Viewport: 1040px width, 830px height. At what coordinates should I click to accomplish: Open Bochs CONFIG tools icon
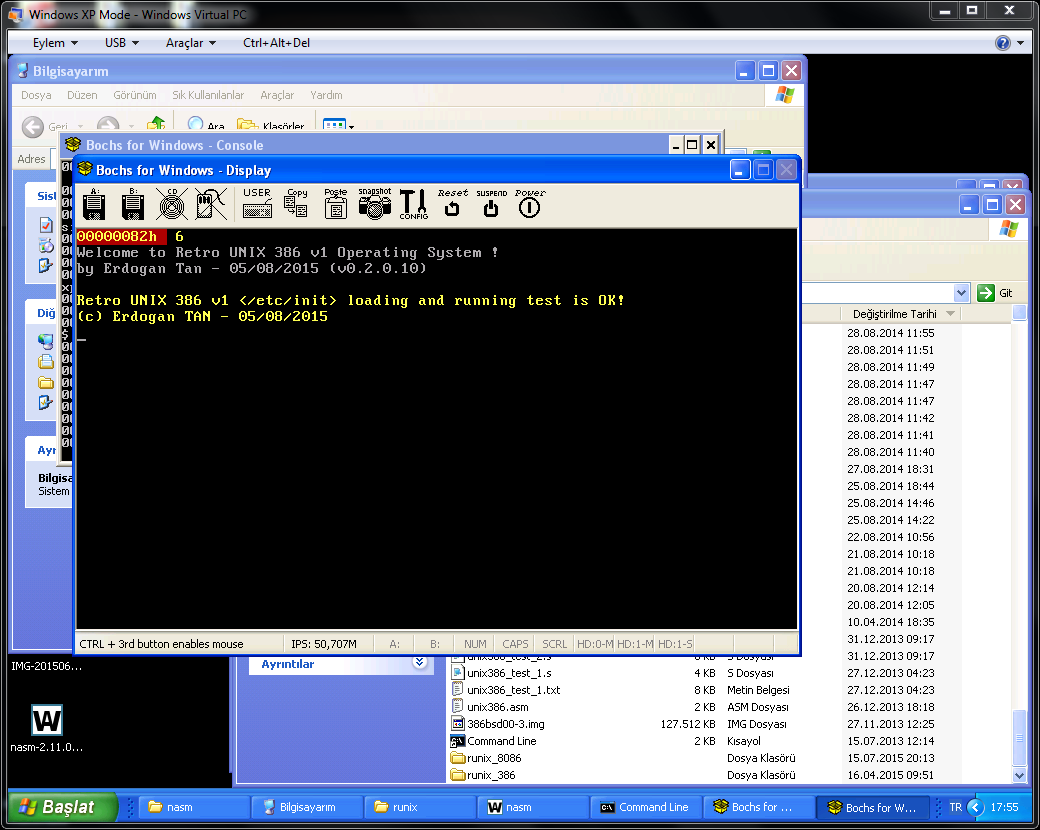coord(414,204)
